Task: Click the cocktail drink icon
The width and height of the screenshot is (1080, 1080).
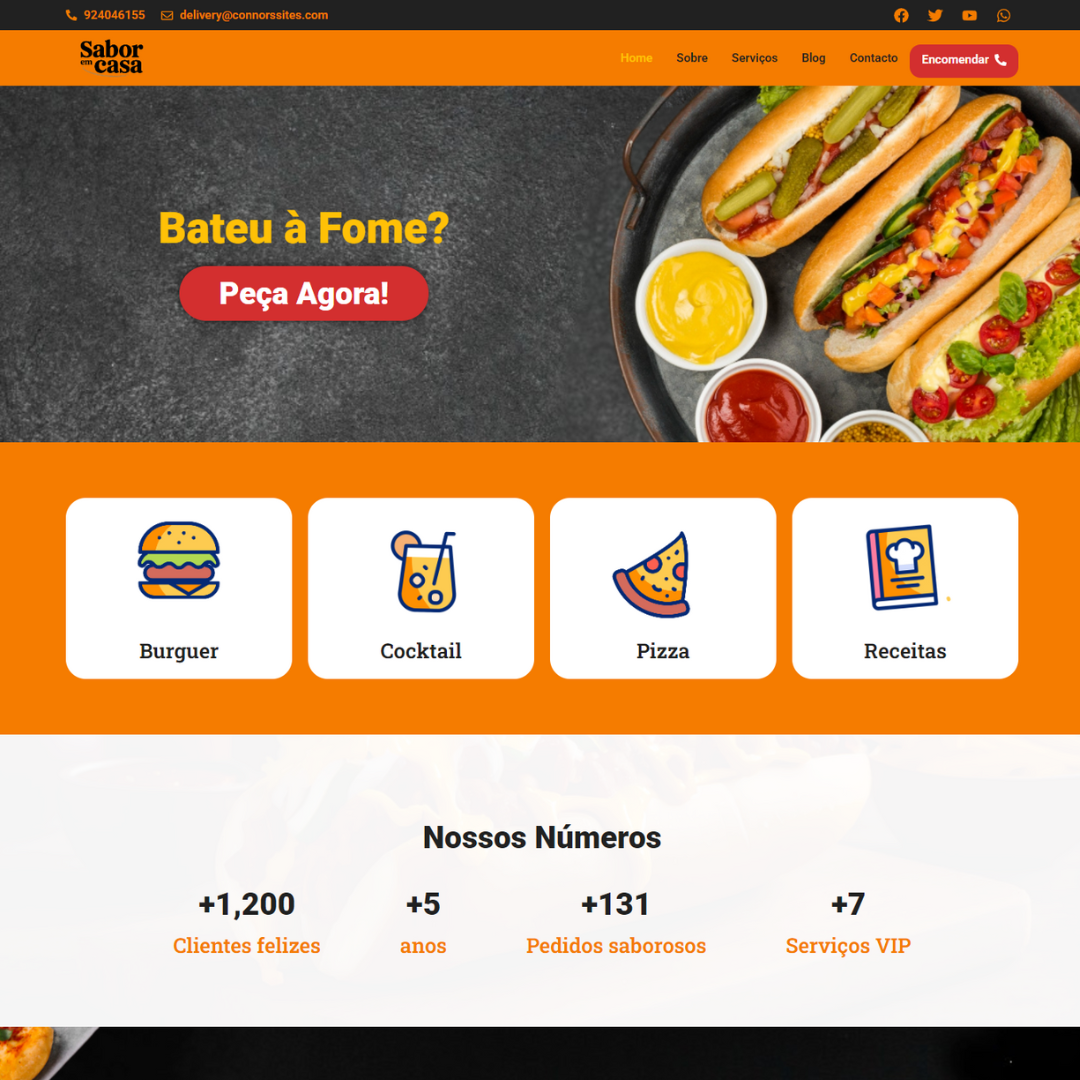Action: (424, 571)
